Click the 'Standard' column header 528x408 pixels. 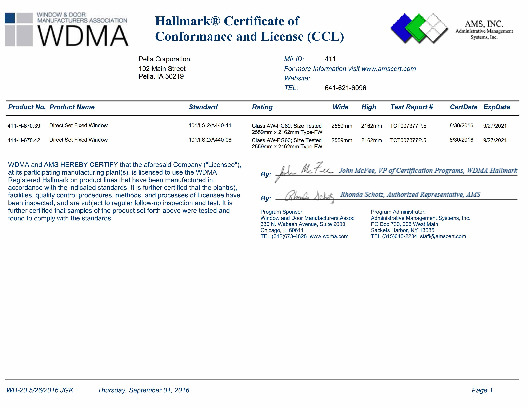tap(203, 107)
